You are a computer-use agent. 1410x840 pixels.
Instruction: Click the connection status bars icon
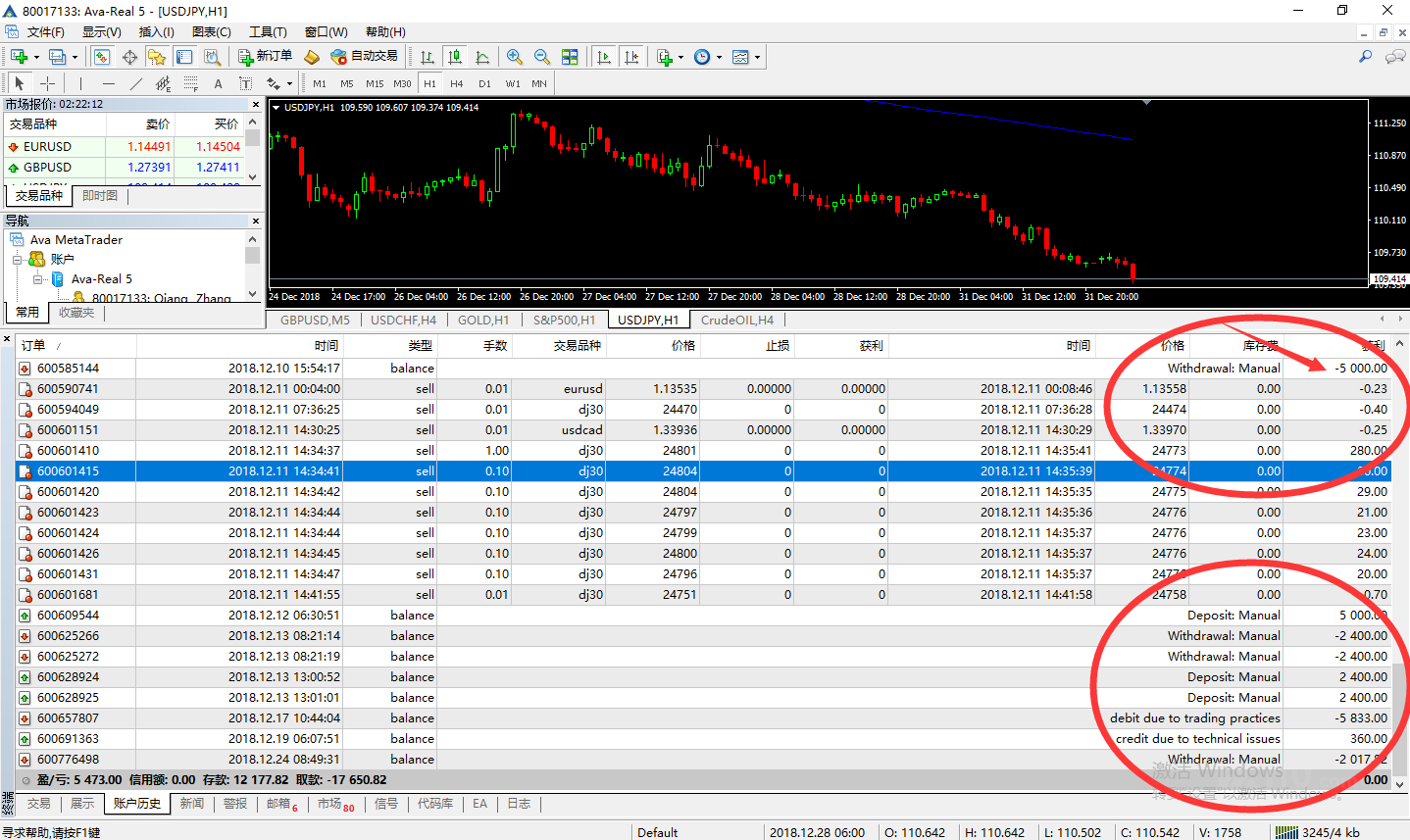tap(1285, 832)
